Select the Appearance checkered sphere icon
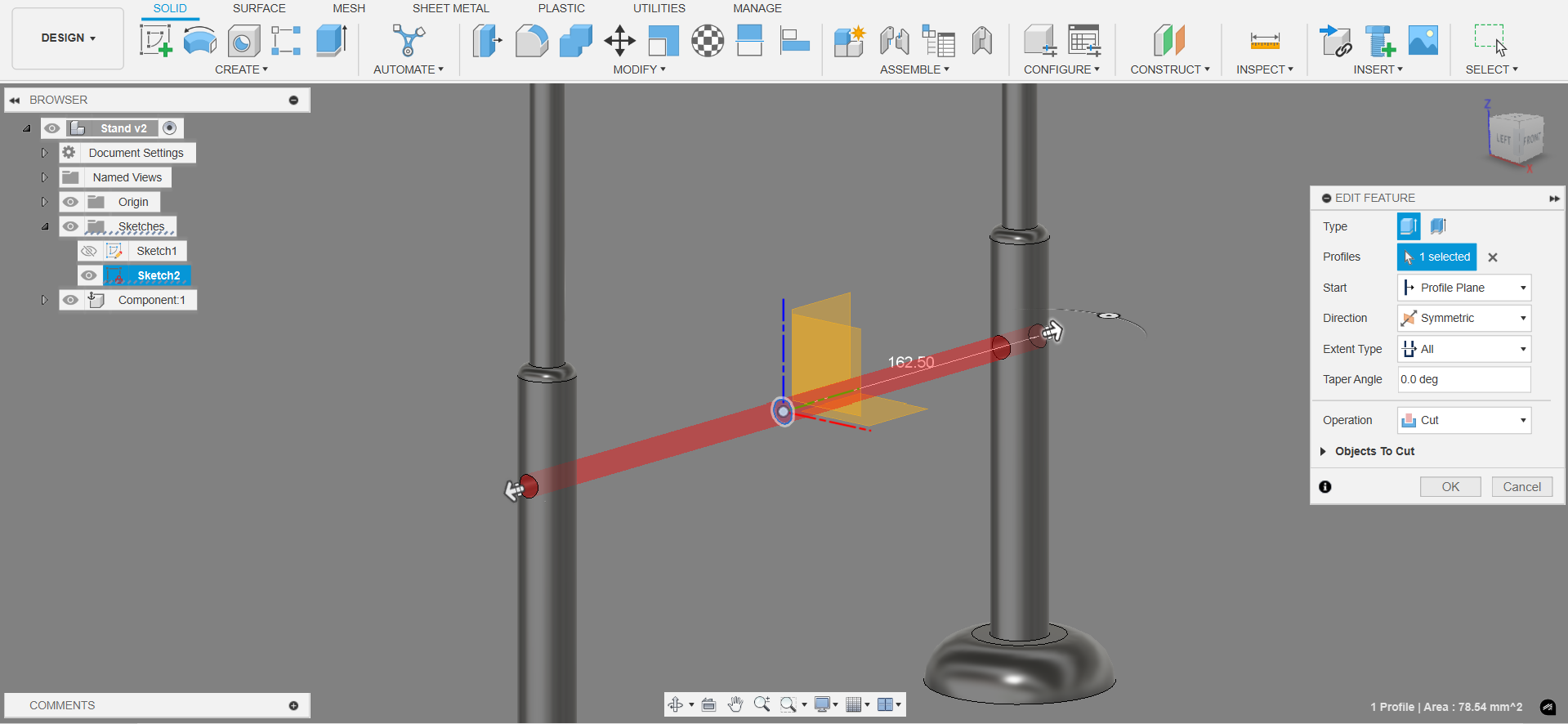 coord(708,40)
